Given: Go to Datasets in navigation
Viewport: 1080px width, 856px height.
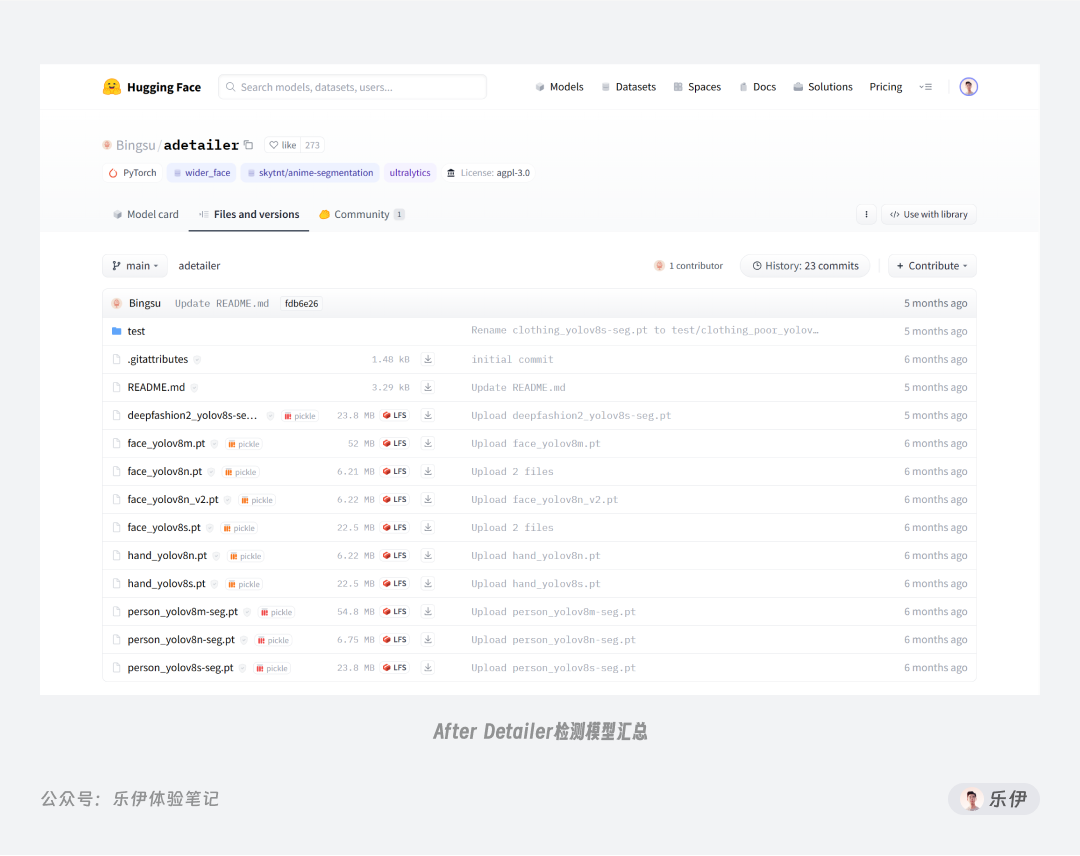Looking at the screenshot, I should click(x=629, y=87).
